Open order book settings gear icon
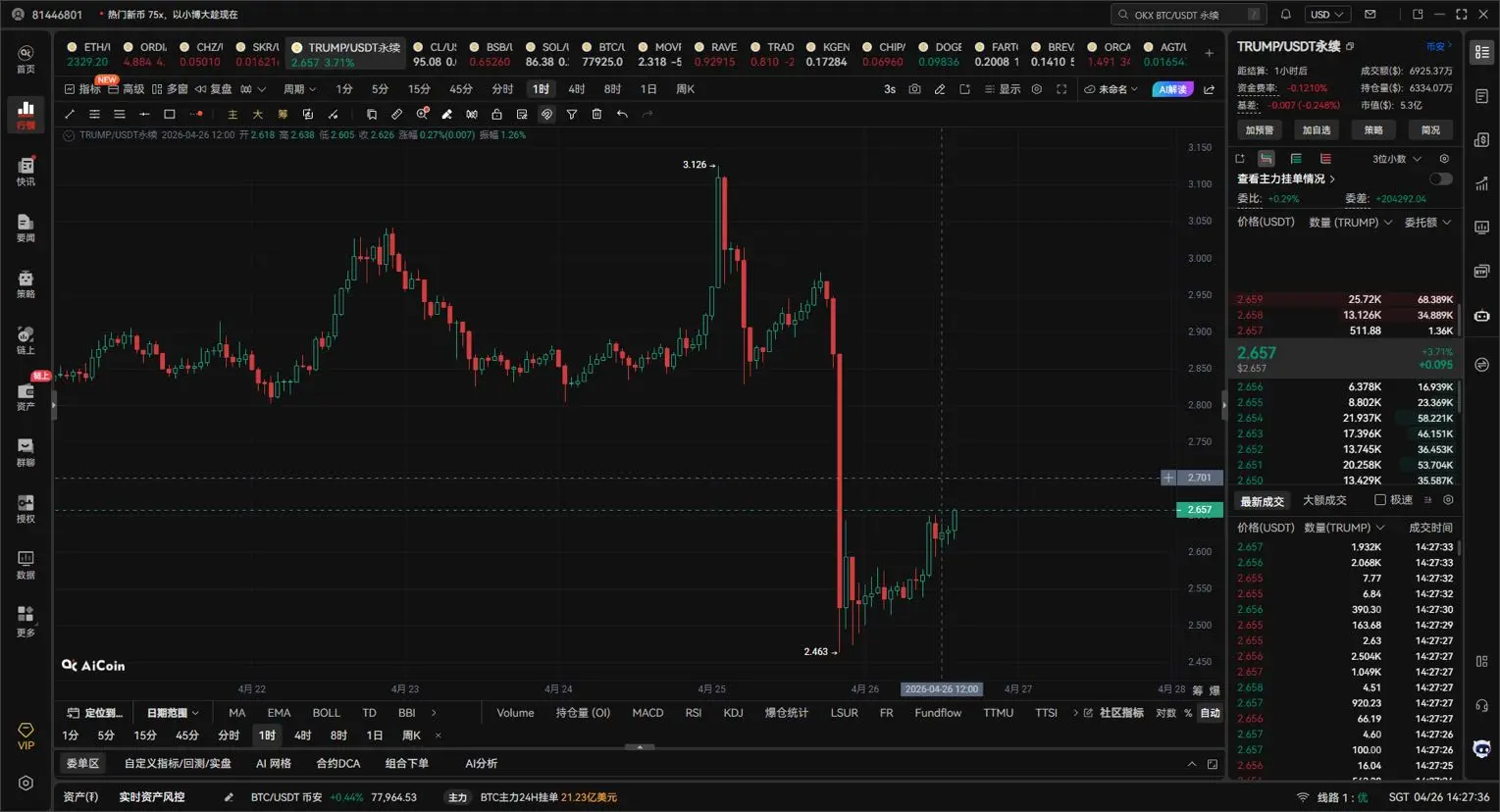This screenshot has width=1500, height=812. pyautogui.click(x=1444, y=159)
